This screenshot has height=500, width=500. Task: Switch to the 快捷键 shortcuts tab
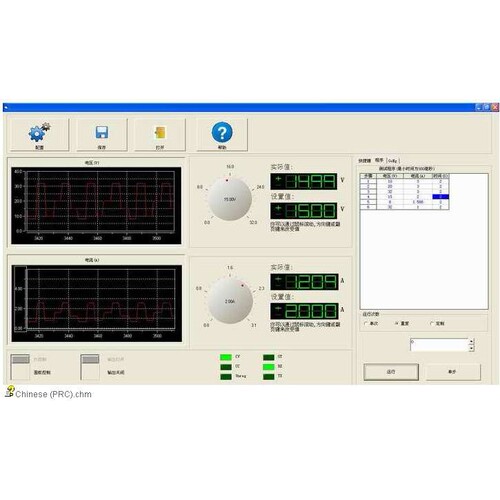coord(364,161)
